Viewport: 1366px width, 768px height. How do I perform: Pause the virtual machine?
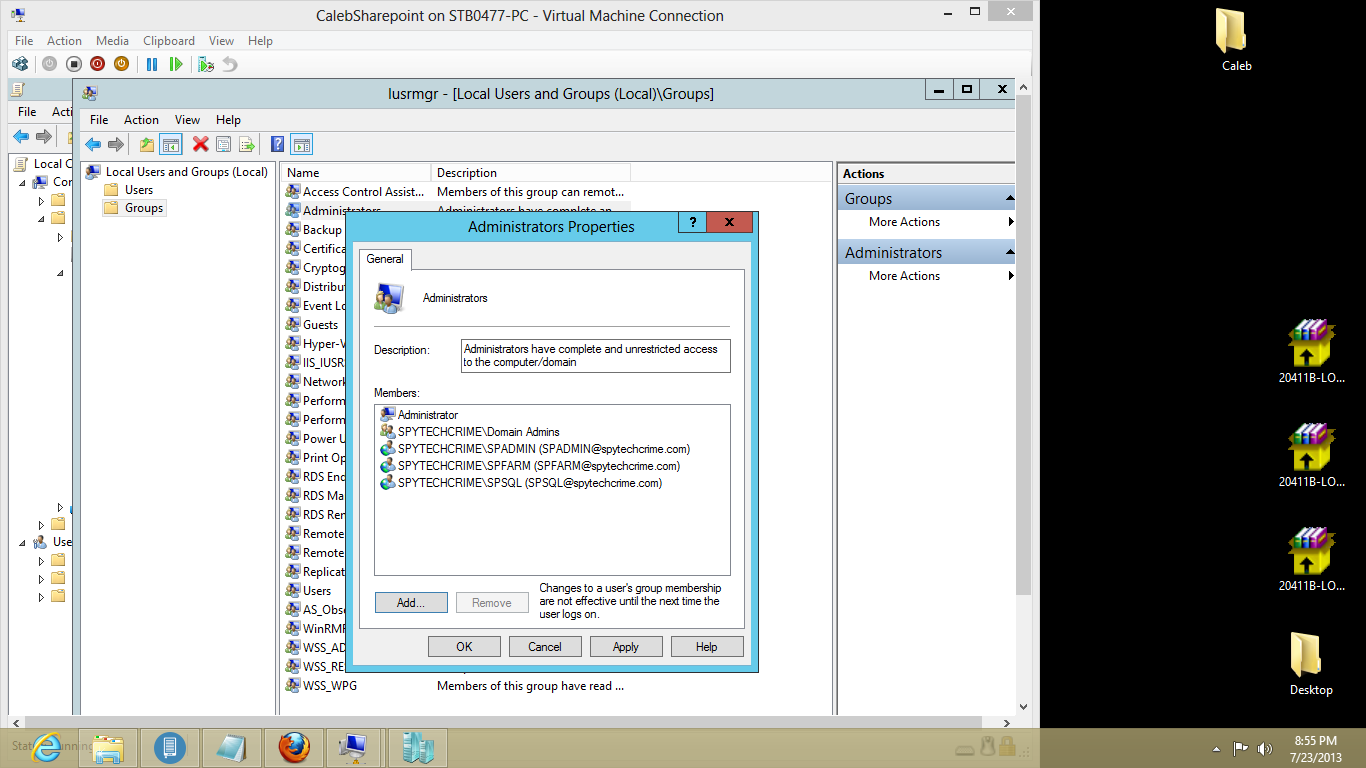(x=152, y=64)
